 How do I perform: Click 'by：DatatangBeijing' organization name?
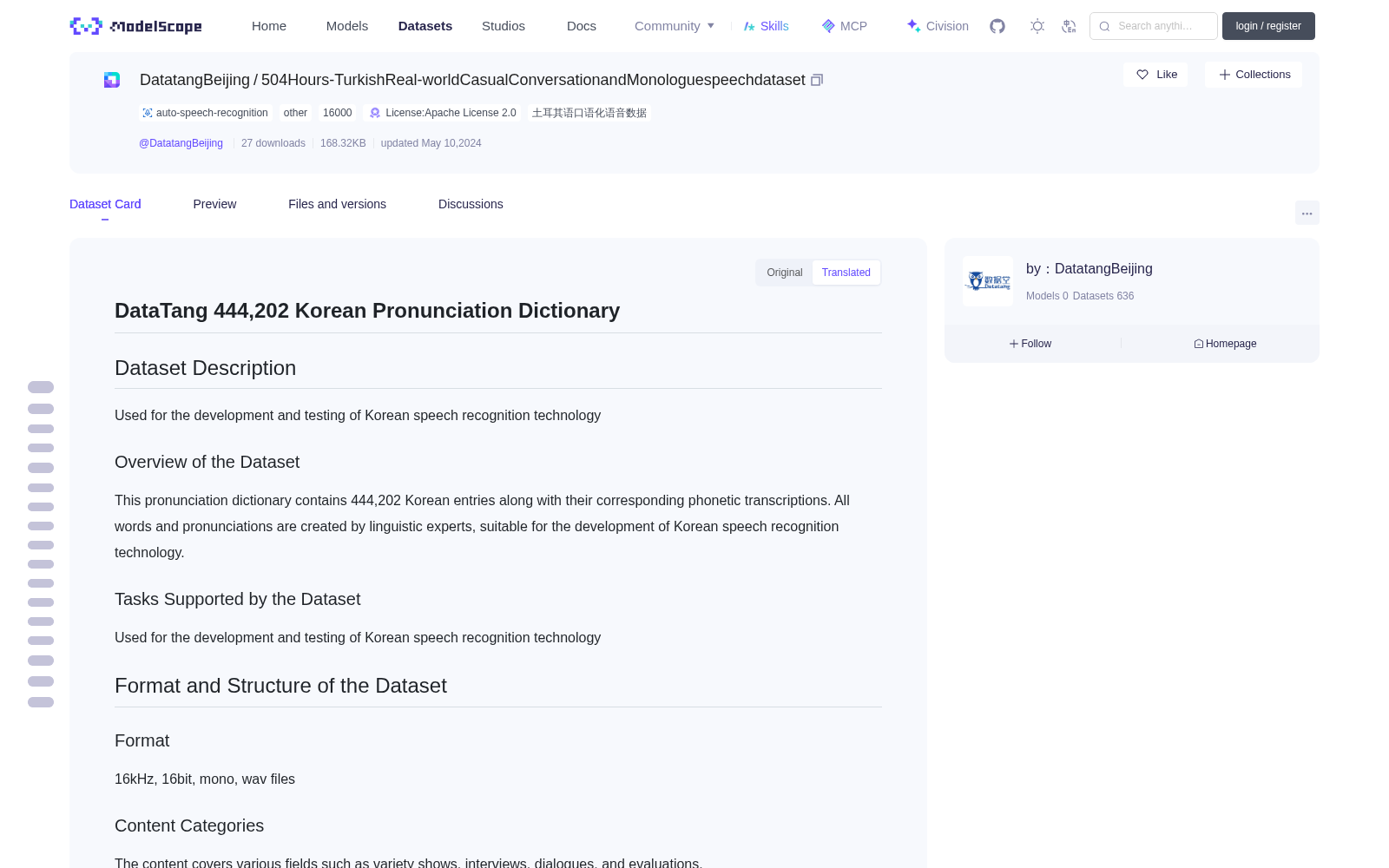(x=1089, y=269)
